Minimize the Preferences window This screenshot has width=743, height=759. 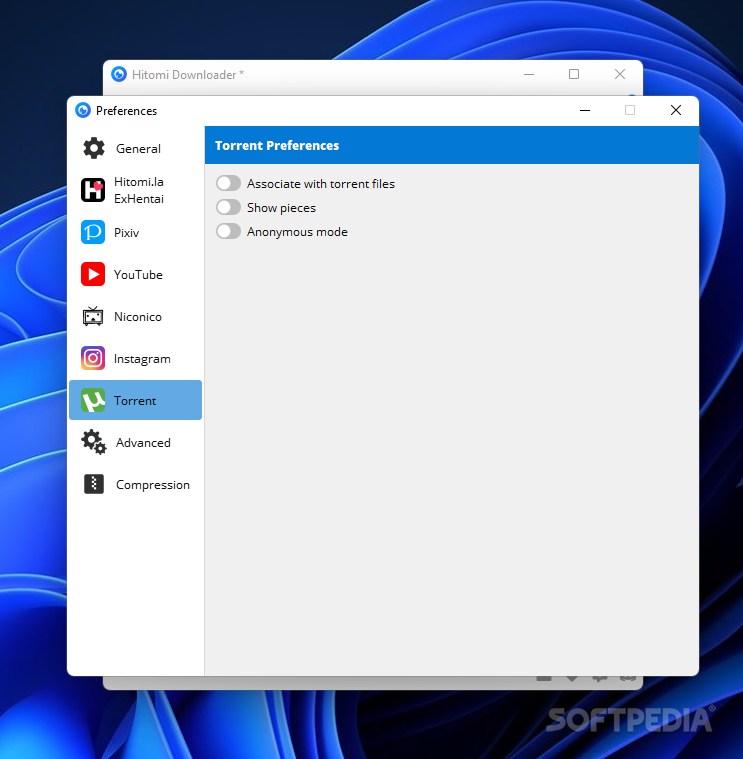[x=585, y=110]
